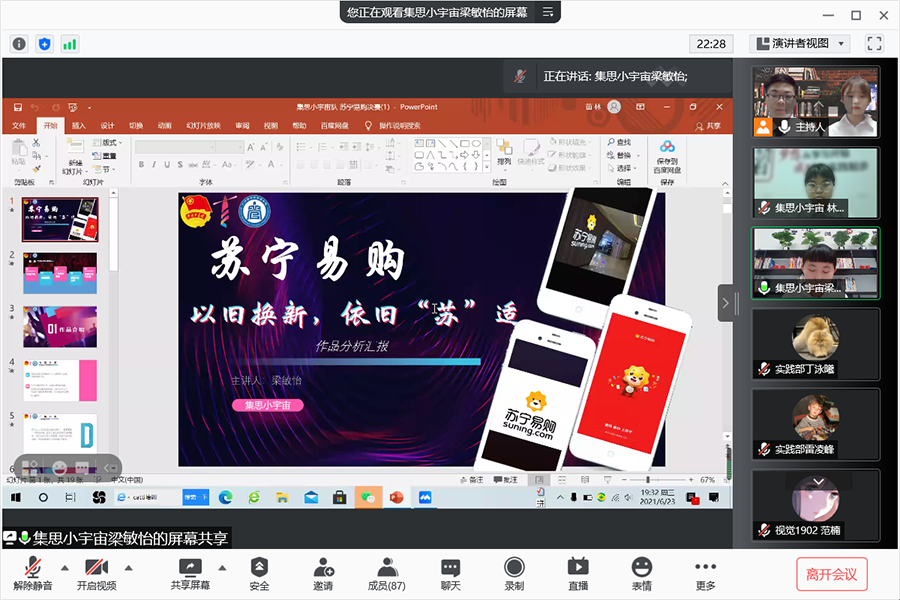Collapse the participant video side panel
Screen dimensions: 900x600
pyautogui.click(x=725, y=303)
